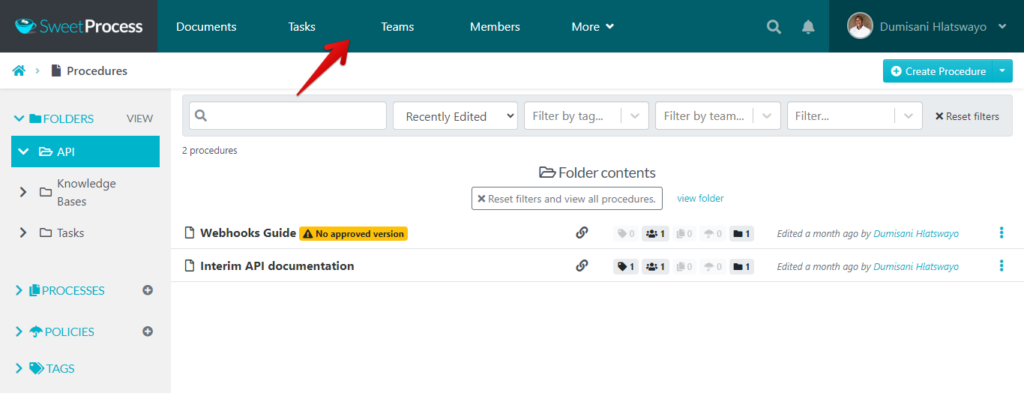The width and height of the screenshot is (1024, 420).
Task: Add a new policy with plus icon
Action: (x=147, y=331)
